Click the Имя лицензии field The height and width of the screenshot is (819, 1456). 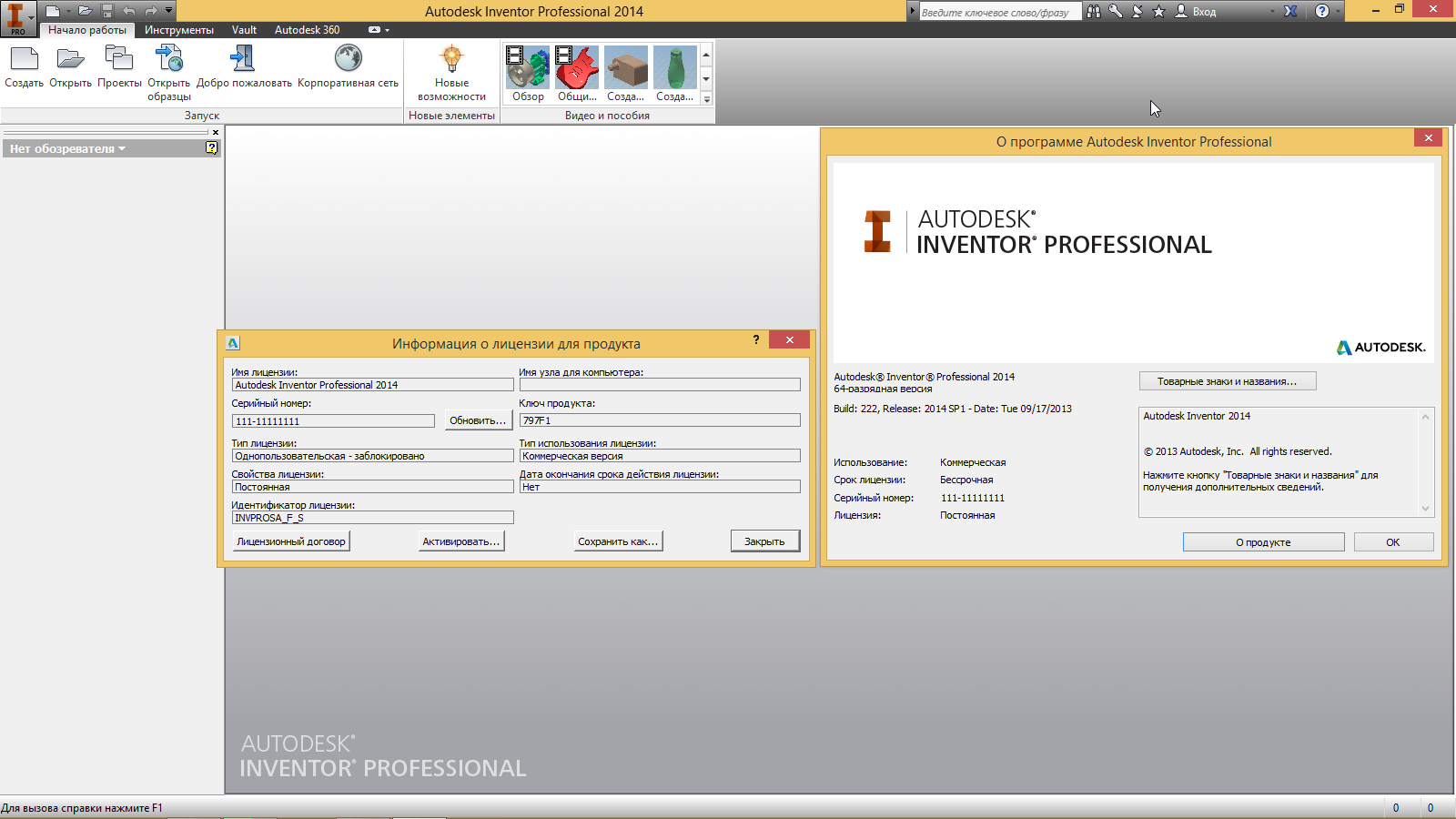(x=373, y=385)
